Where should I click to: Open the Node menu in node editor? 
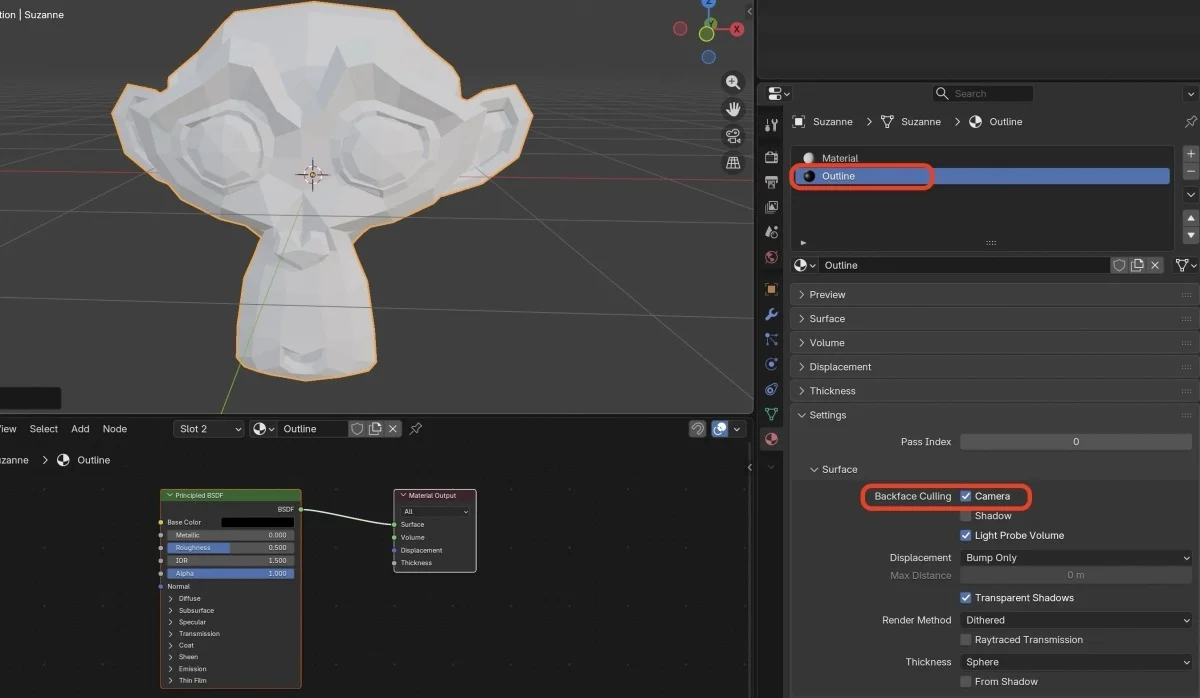click(x=115, y=429)
